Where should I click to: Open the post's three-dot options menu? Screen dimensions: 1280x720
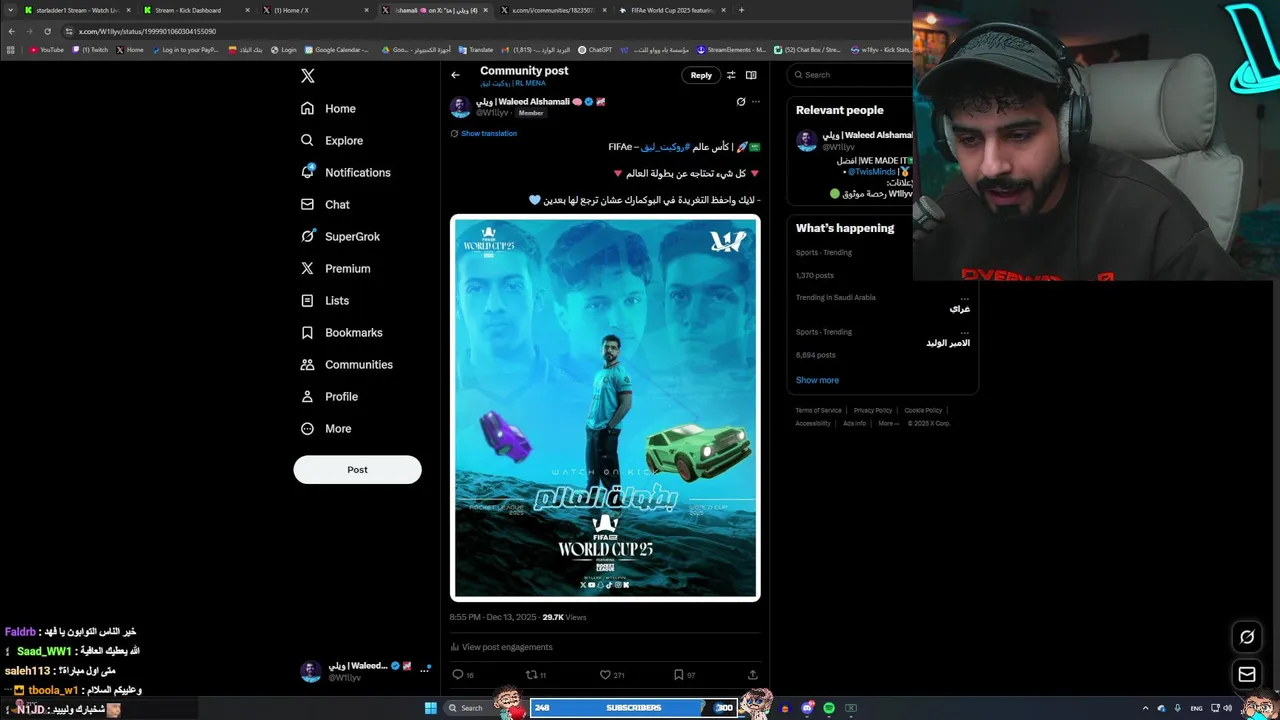coord(756,101)
